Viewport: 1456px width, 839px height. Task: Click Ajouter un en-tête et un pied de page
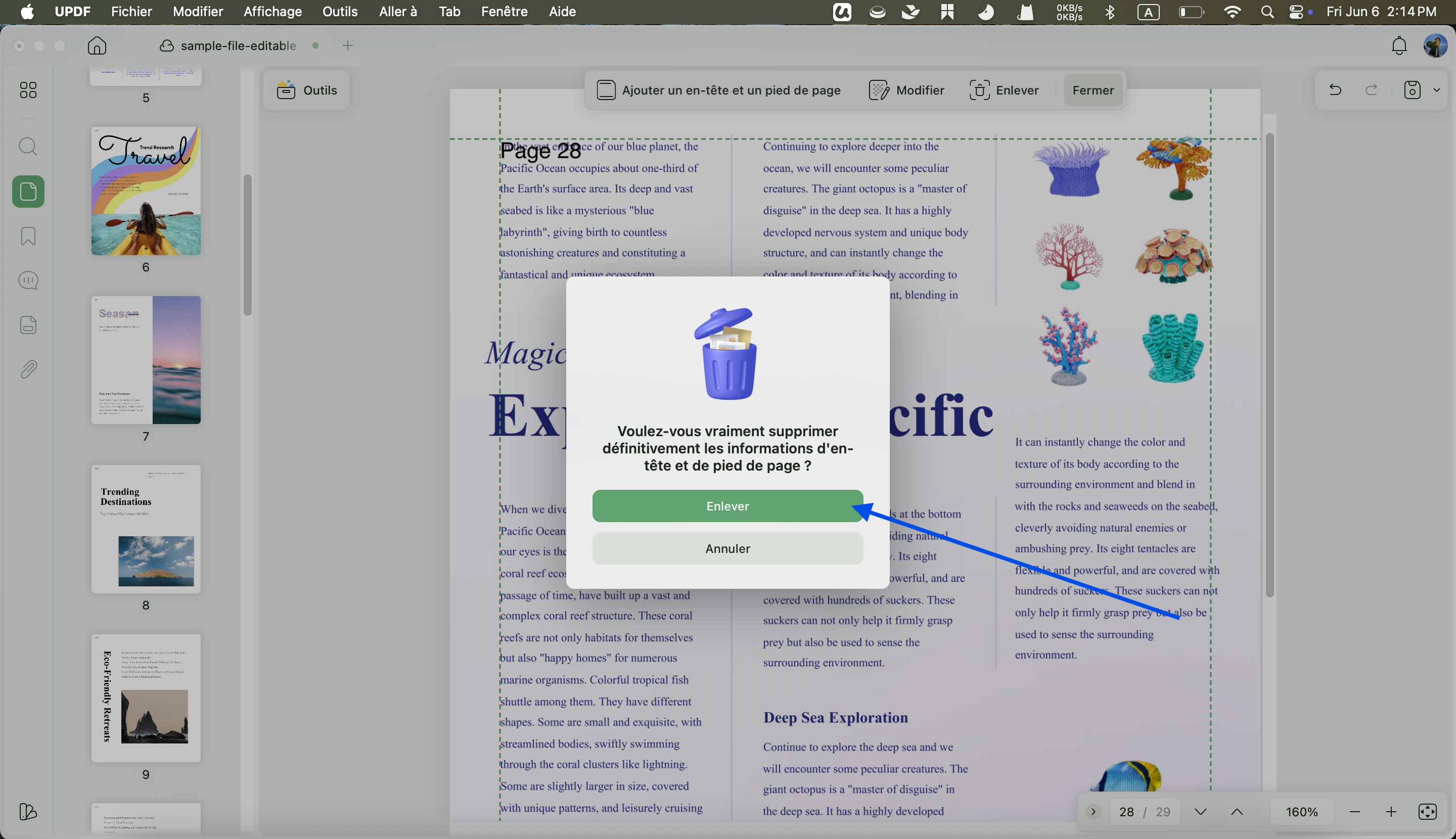pos(718,90)
